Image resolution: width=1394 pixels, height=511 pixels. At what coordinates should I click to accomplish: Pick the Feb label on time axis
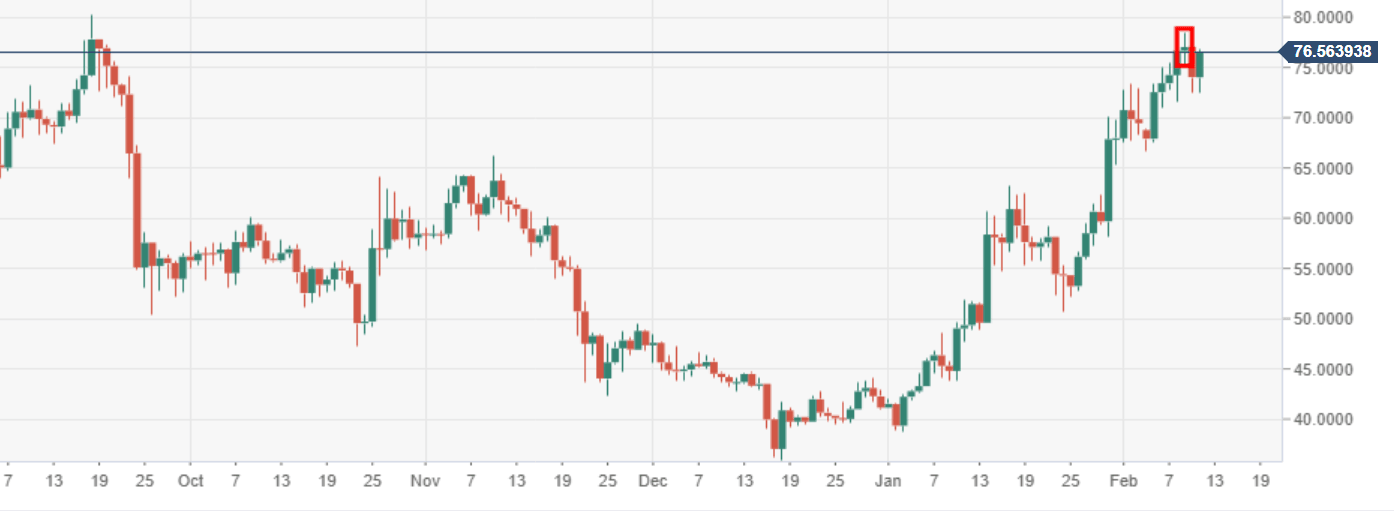[1123, 481]
